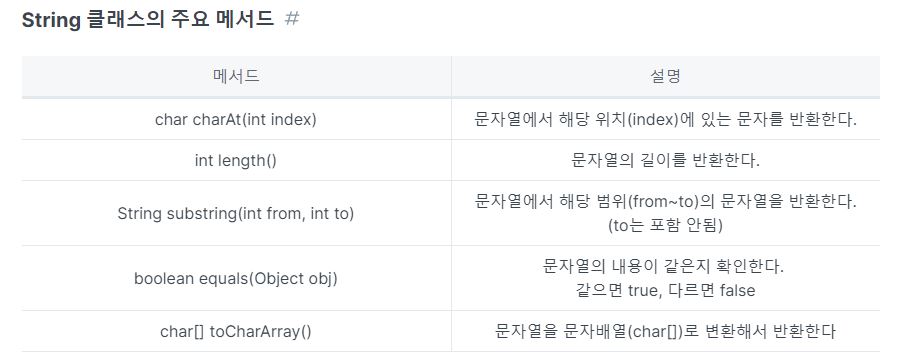The height and width of the screenshot is (363, 923).
Task: Click the 'int length()' method cell
Action: tap(236, 161)
